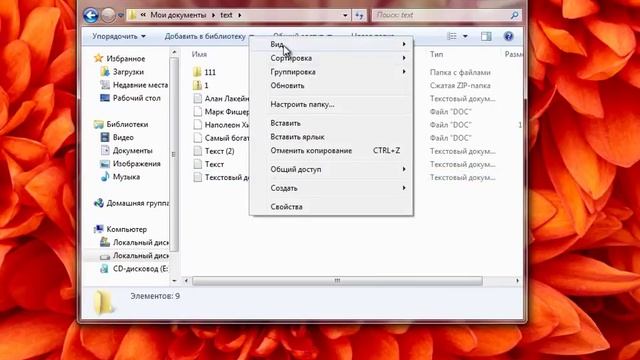Open the Документы library
This screenshot has width=640, height=360.
point(132,151)
